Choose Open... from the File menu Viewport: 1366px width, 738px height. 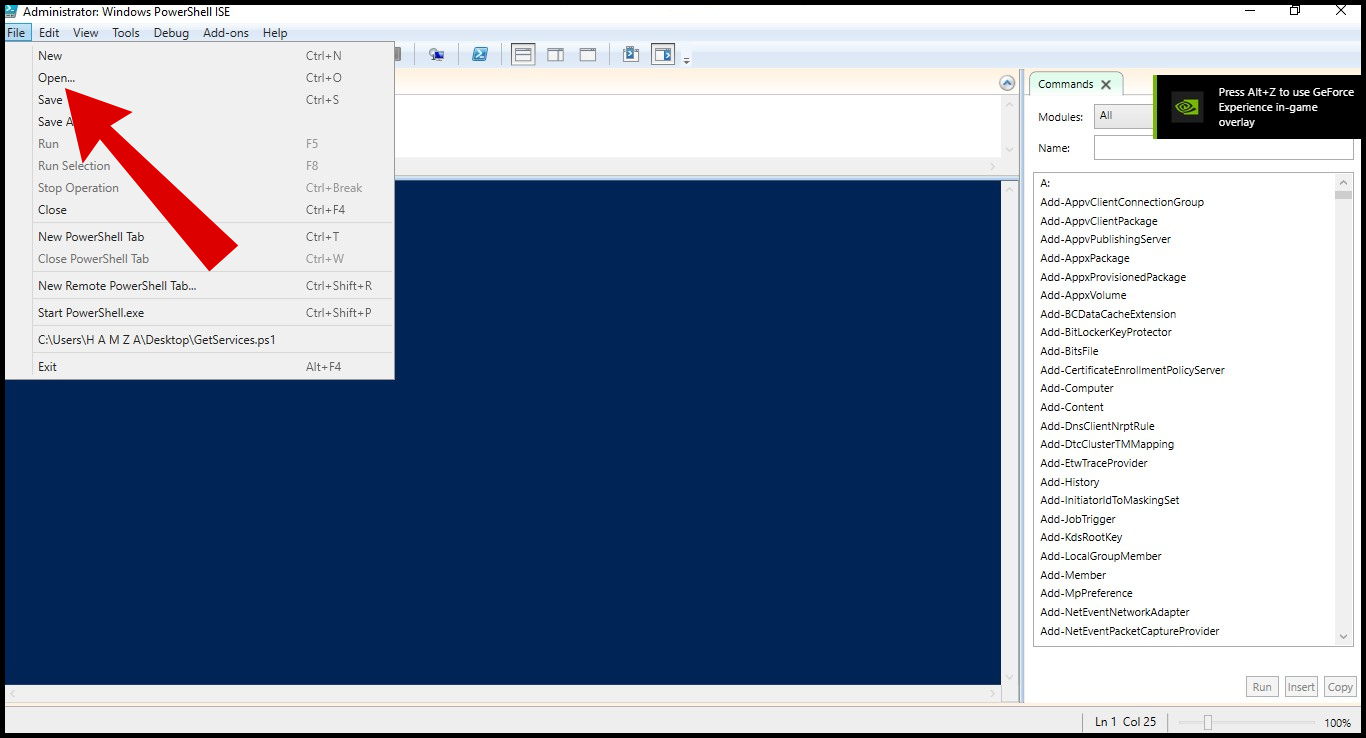click(x=56, y=78)
